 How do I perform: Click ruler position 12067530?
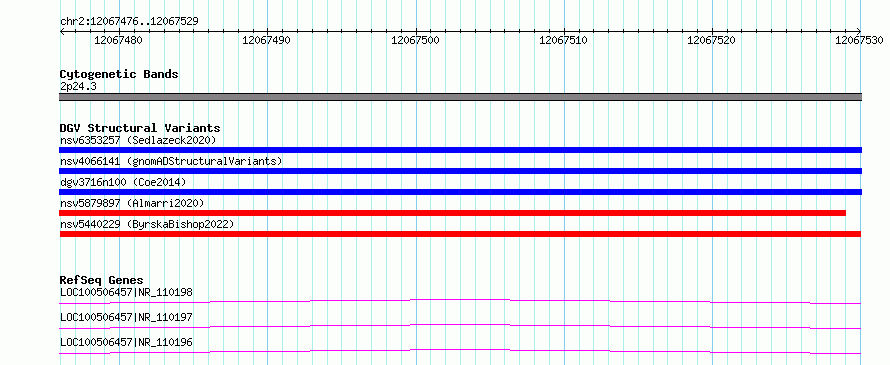859,40
